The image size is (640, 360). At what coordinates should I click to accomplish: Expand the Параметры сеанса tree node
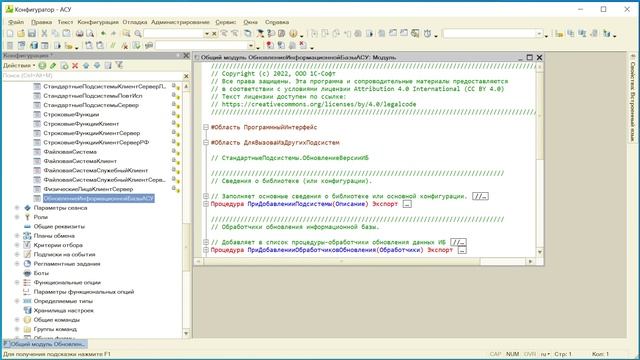click(17, 208)
